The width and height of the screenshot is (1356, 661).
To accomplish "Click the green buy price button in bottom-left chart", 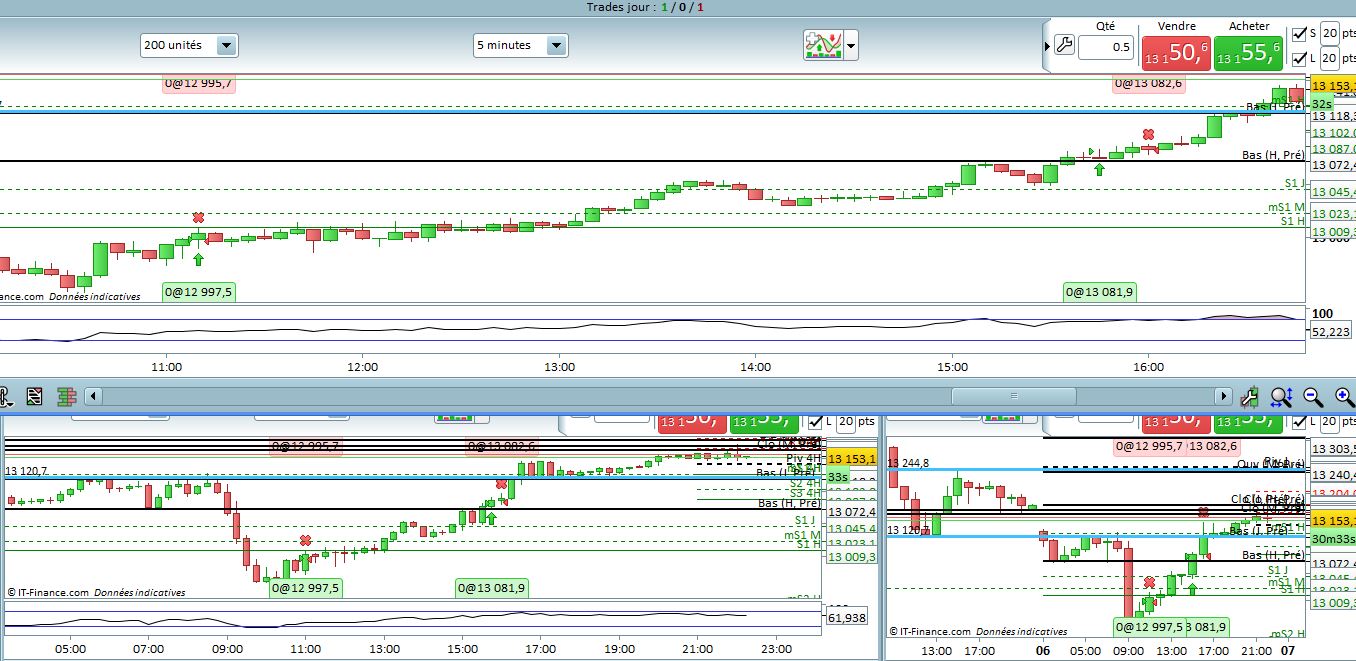I will (x=763, y=424).
